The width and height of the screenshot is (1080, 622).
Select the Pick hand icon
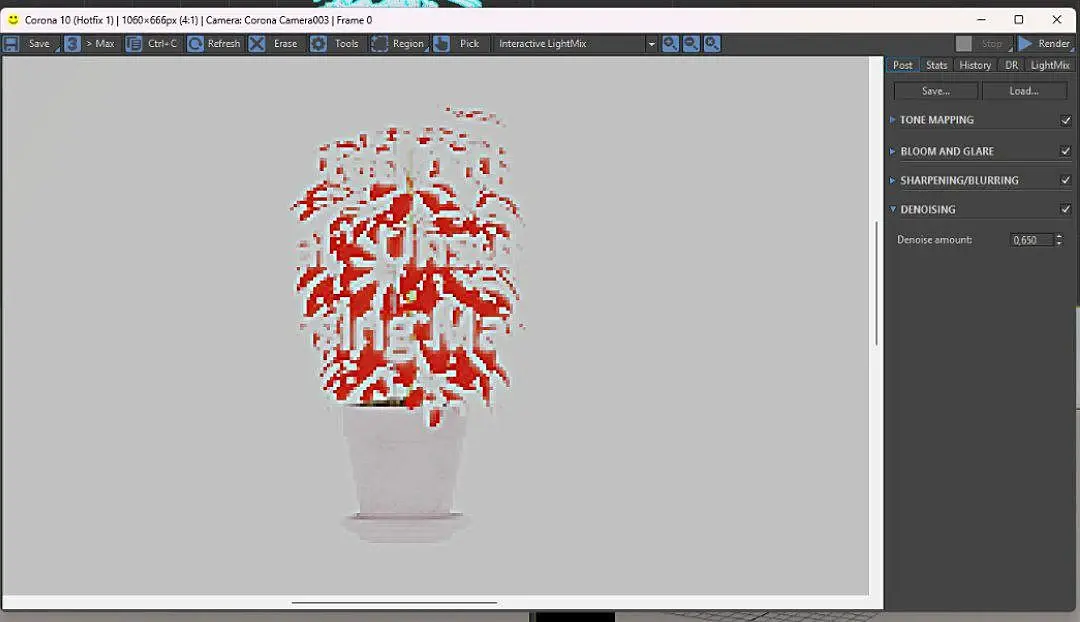click(x=442, y=44)
